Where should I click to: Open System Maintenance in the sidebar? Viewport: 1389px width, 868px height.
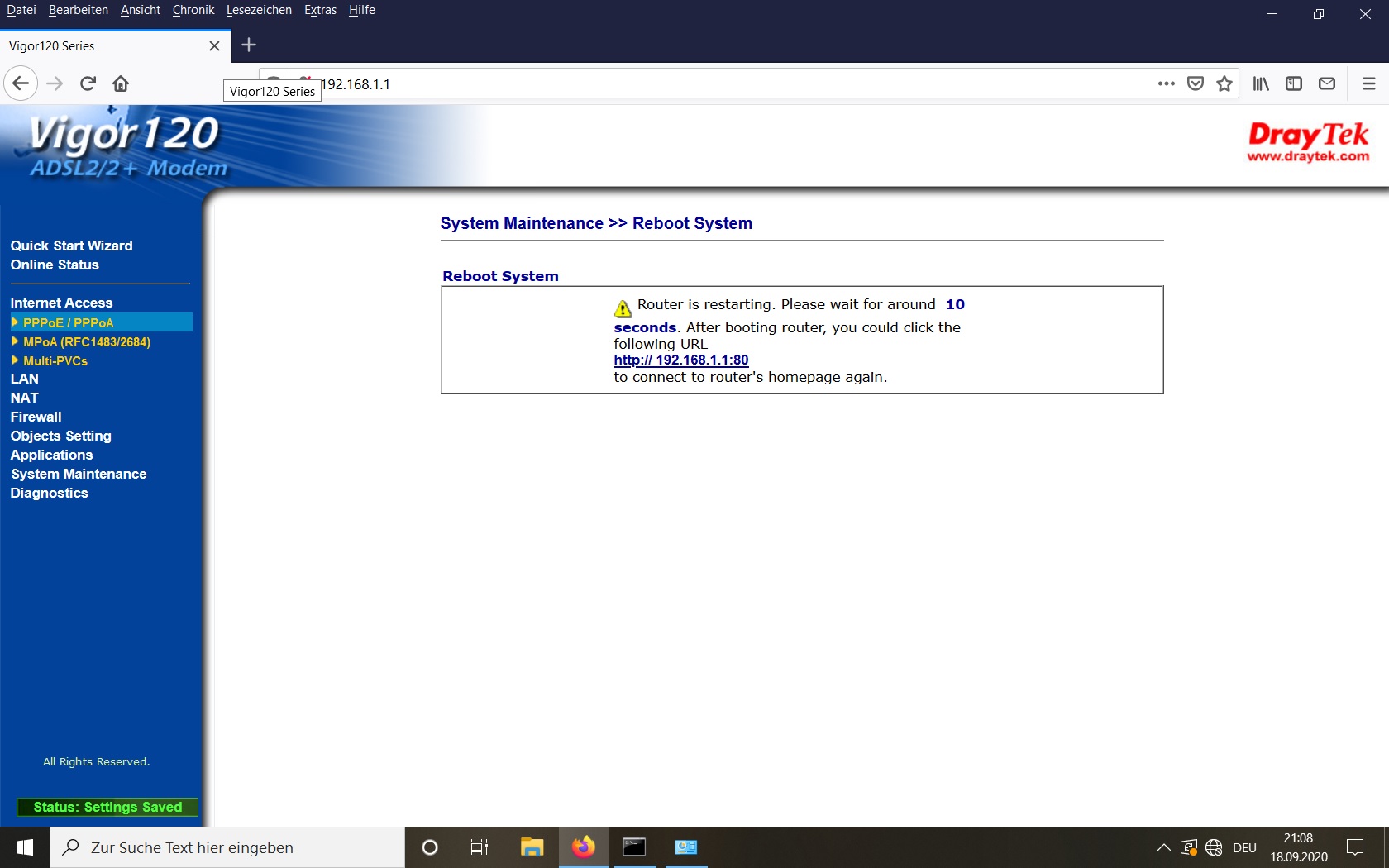(x=79, y=474)
